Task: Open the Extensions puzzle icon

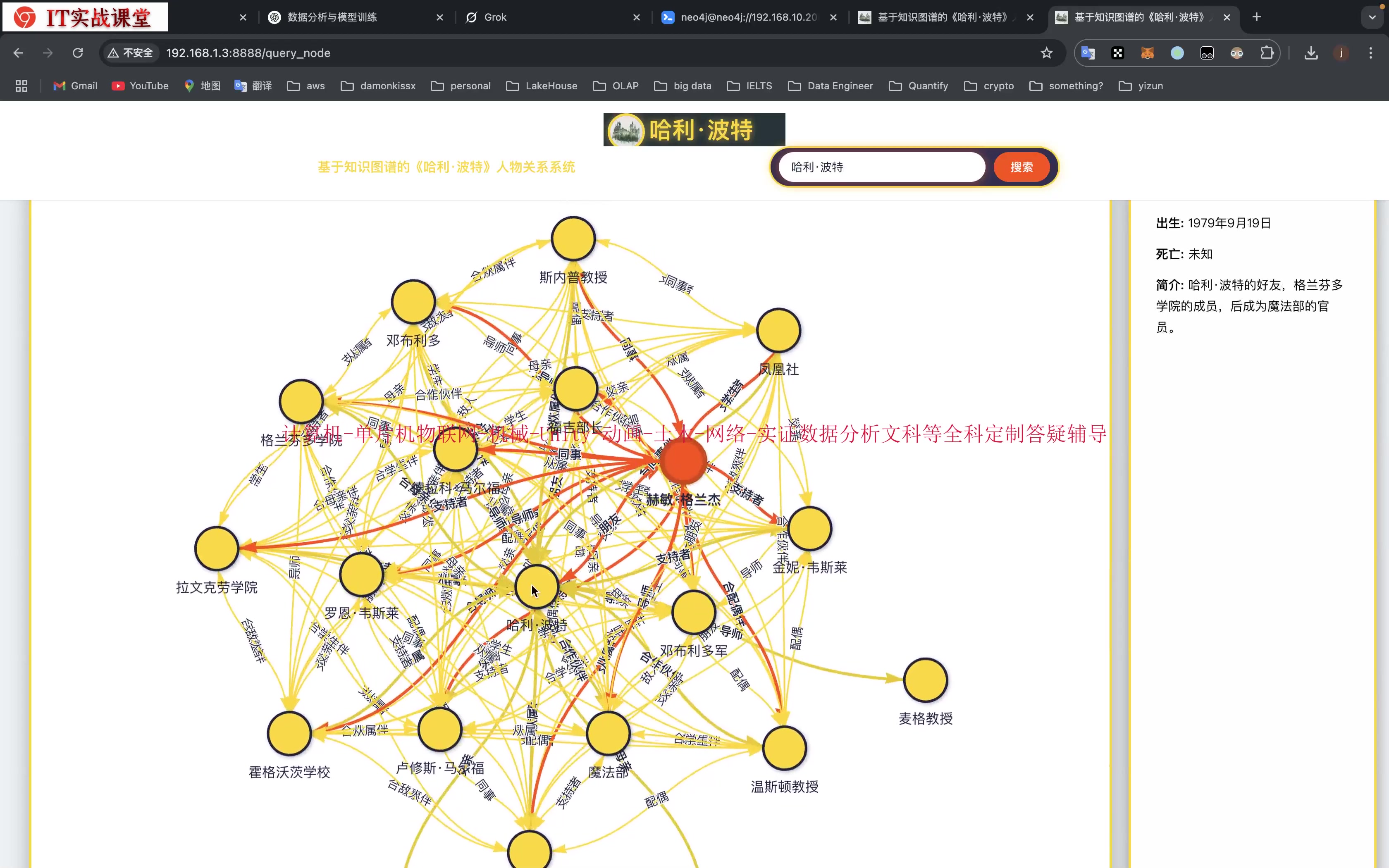Action: pyautogui.click(x=1267, y=53)
